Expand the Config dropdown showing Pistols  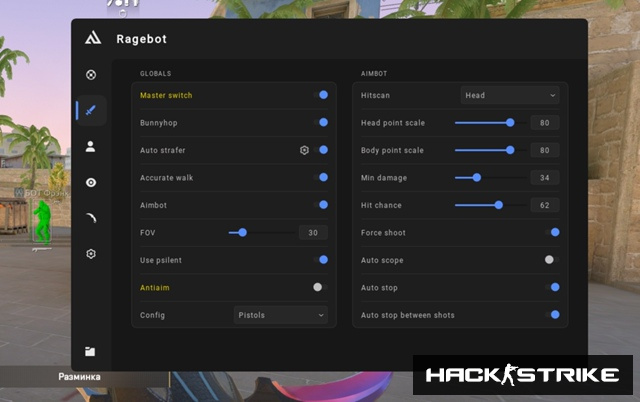tap(281, 315)
